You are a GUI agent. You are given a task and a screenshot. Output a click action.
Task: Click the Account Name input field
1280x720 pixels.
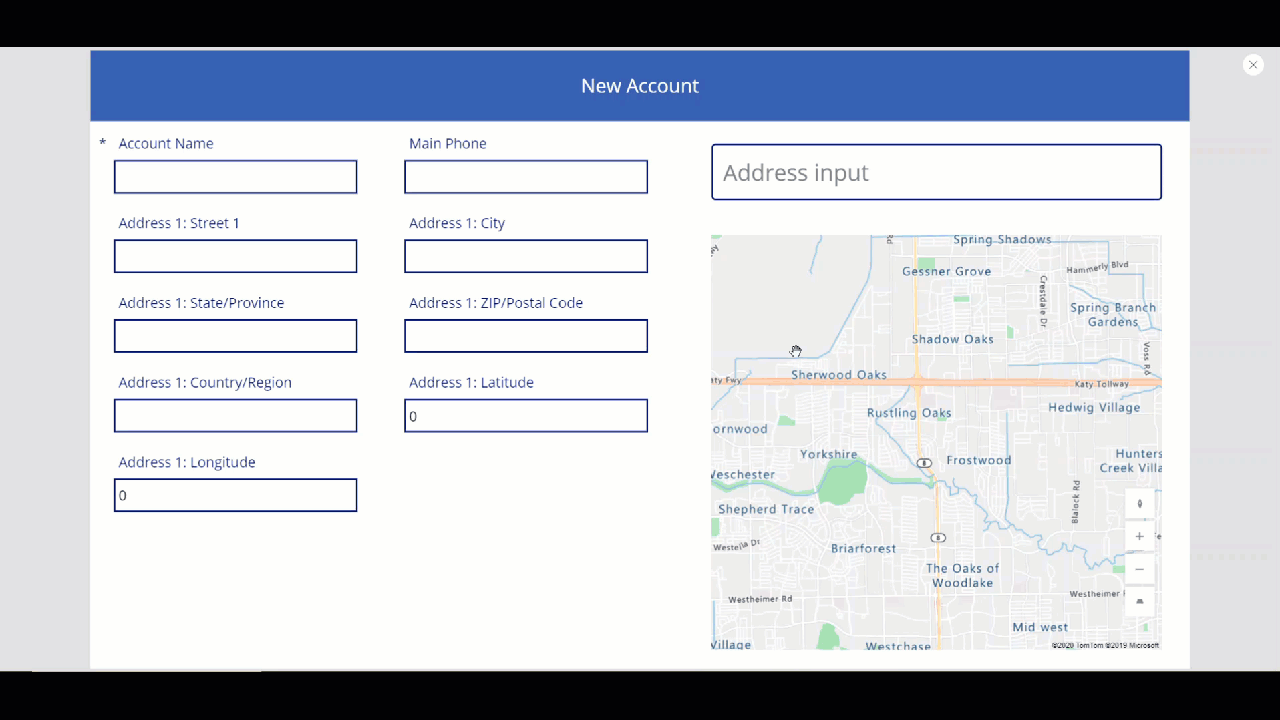point(235,176)
